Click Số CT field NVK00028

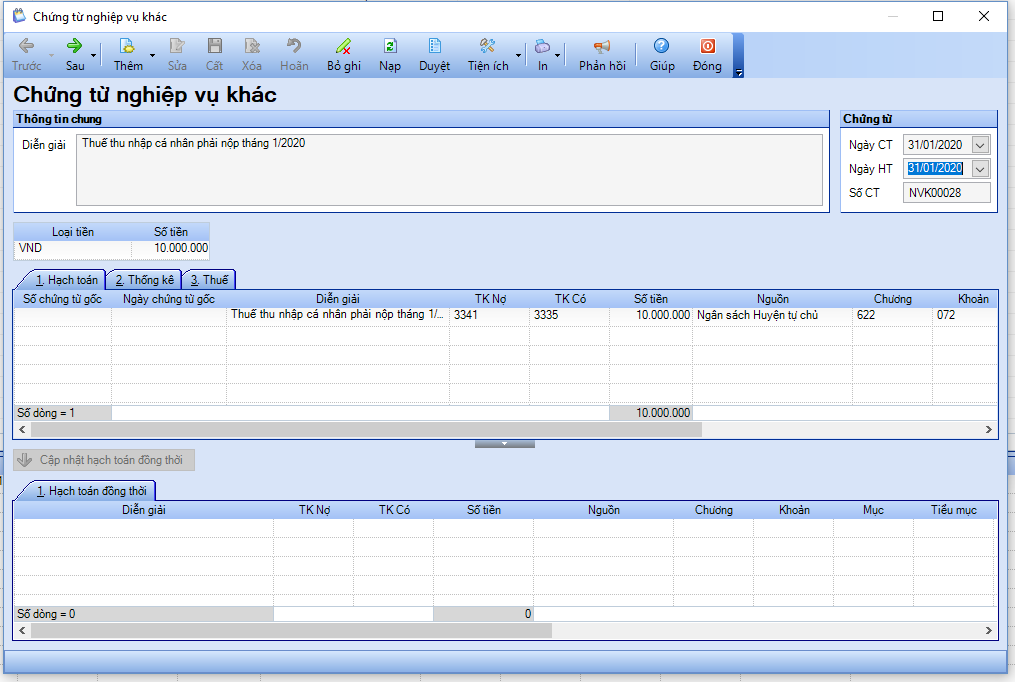tap(946, 193)
